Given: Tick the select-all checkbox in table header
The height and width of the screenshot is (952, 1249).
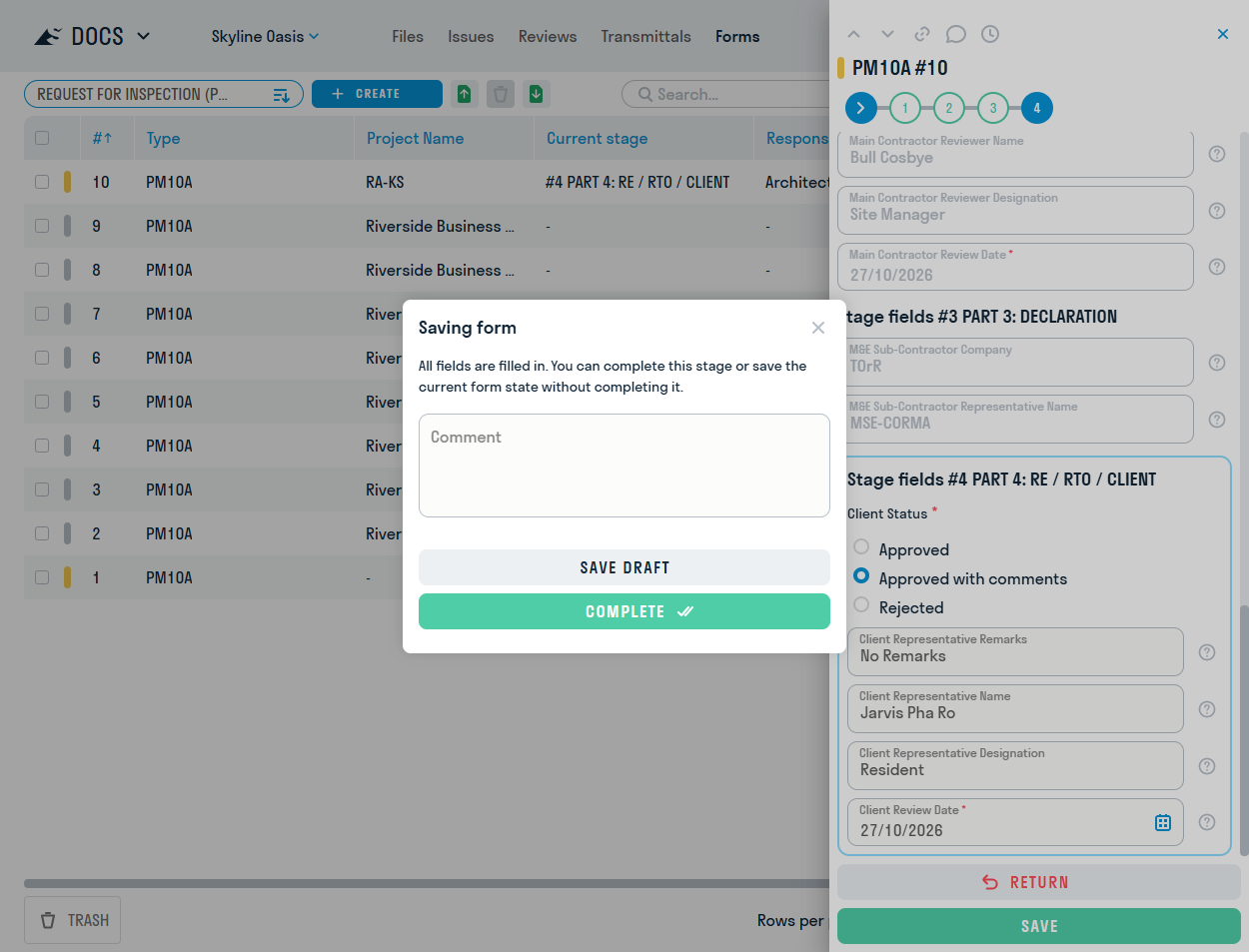Looking at the screenshot, I should (42, 138).
